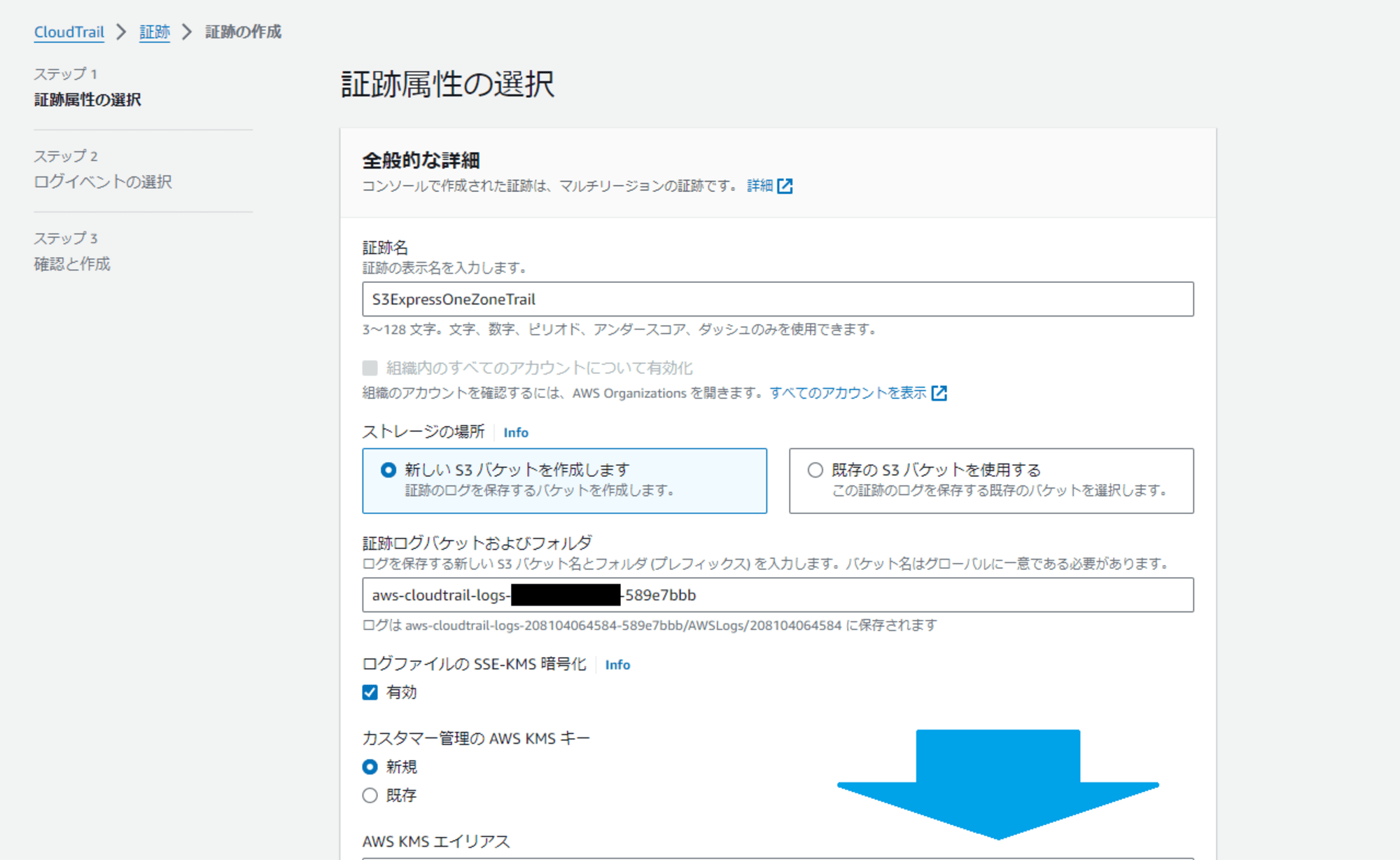Focus the 証跡ログバケットおよびフォルダ input
The image size is (1400, 860).
(778, 595)
